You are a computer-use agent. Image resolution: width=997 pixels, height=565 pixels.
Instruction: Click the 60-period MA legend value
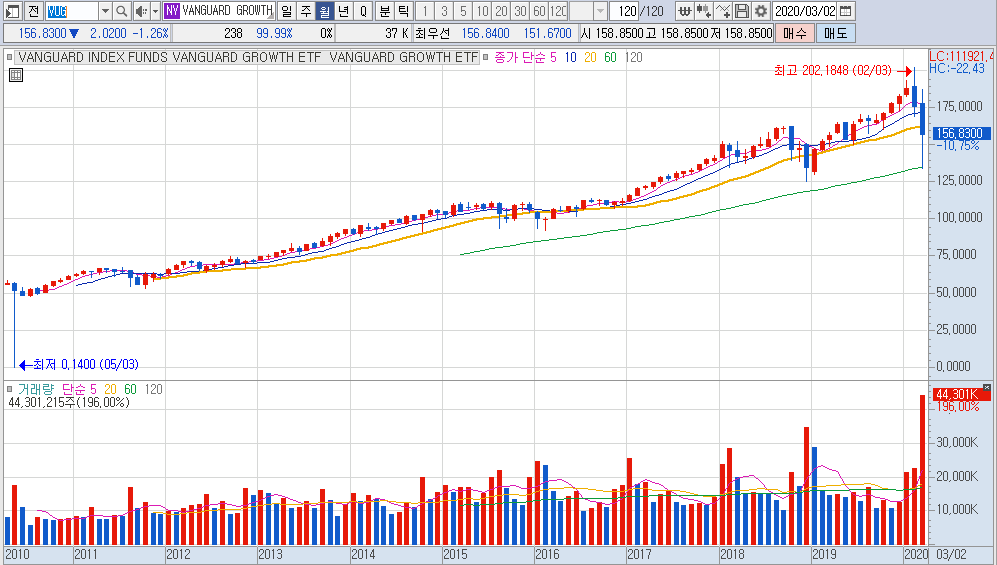coord(610,57)
